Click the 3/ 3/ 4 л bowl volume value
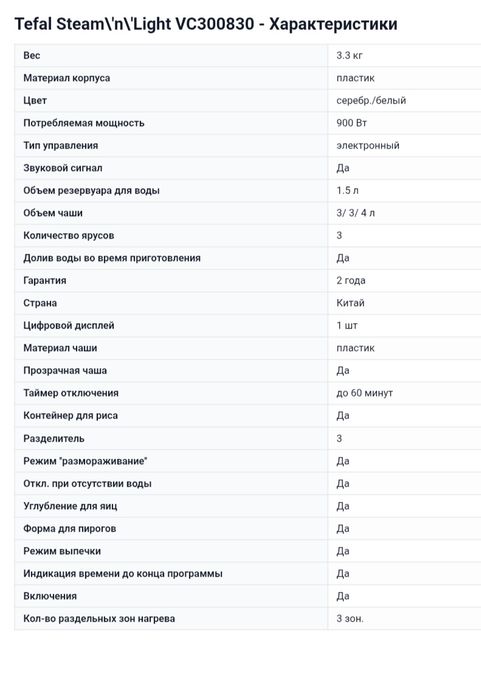 click(x=355, y=213)
